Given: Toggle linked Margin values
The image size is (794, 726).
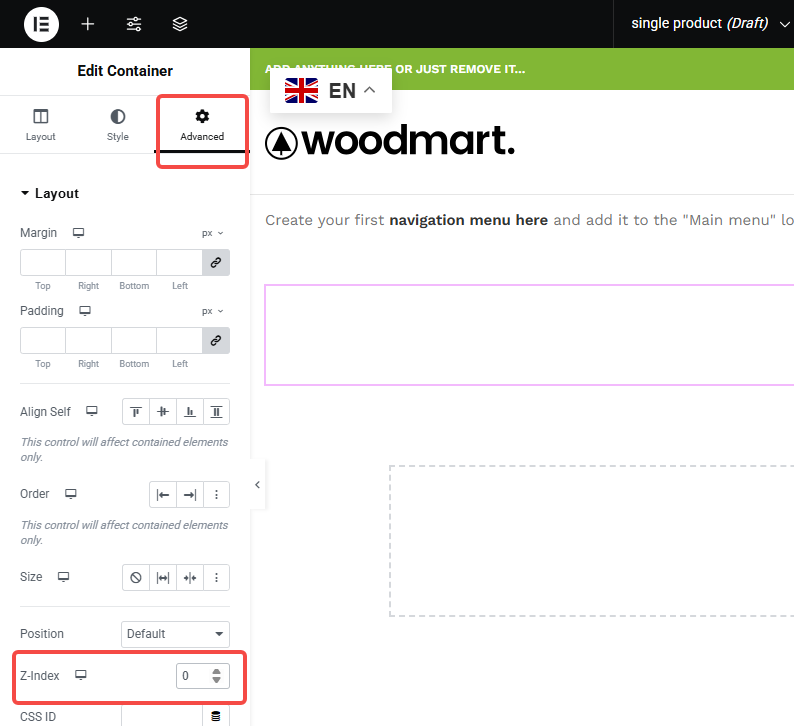Looking at the screenshot, I should 215,262.
